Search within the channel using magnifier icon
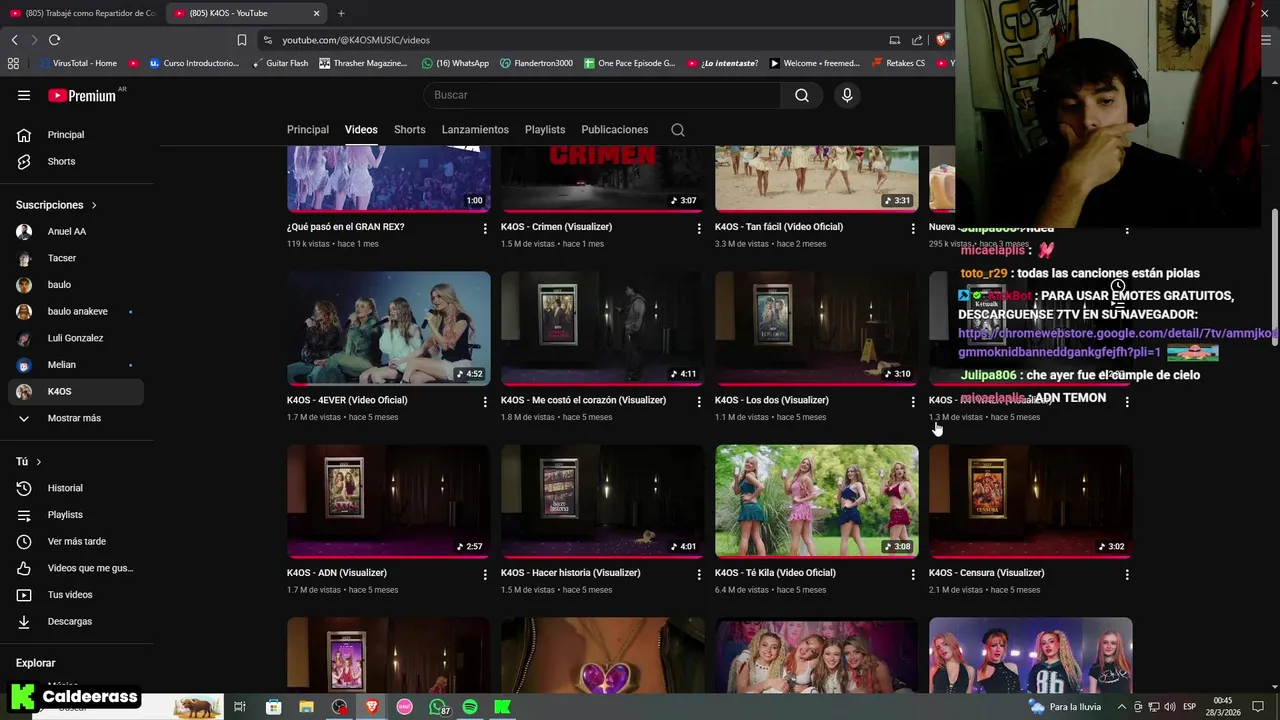Image resolution: width=1280 pixels, height=720 pixels. 678,130
